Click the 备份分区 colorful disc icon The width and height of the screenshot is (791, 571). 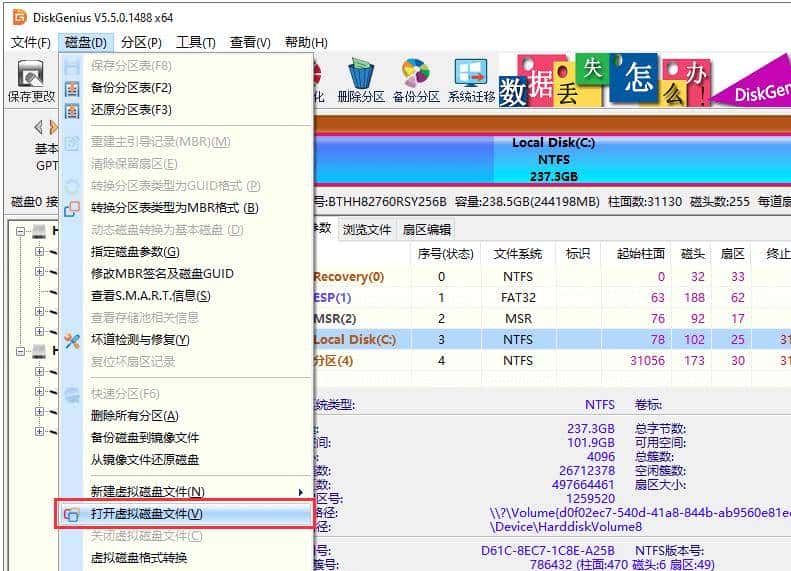click(x=416, y=73)
